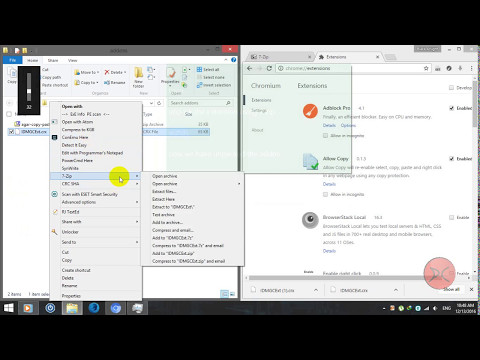Expand the Share with submenu

click(x=96, y=222)
